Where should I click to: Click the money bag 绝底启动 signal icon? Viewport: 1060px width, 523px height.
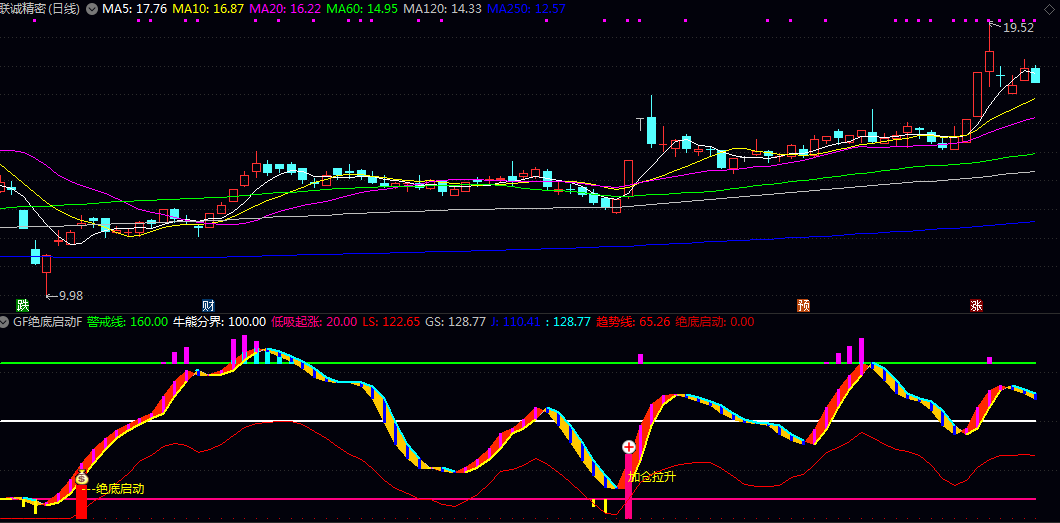[x=82, y=479]
